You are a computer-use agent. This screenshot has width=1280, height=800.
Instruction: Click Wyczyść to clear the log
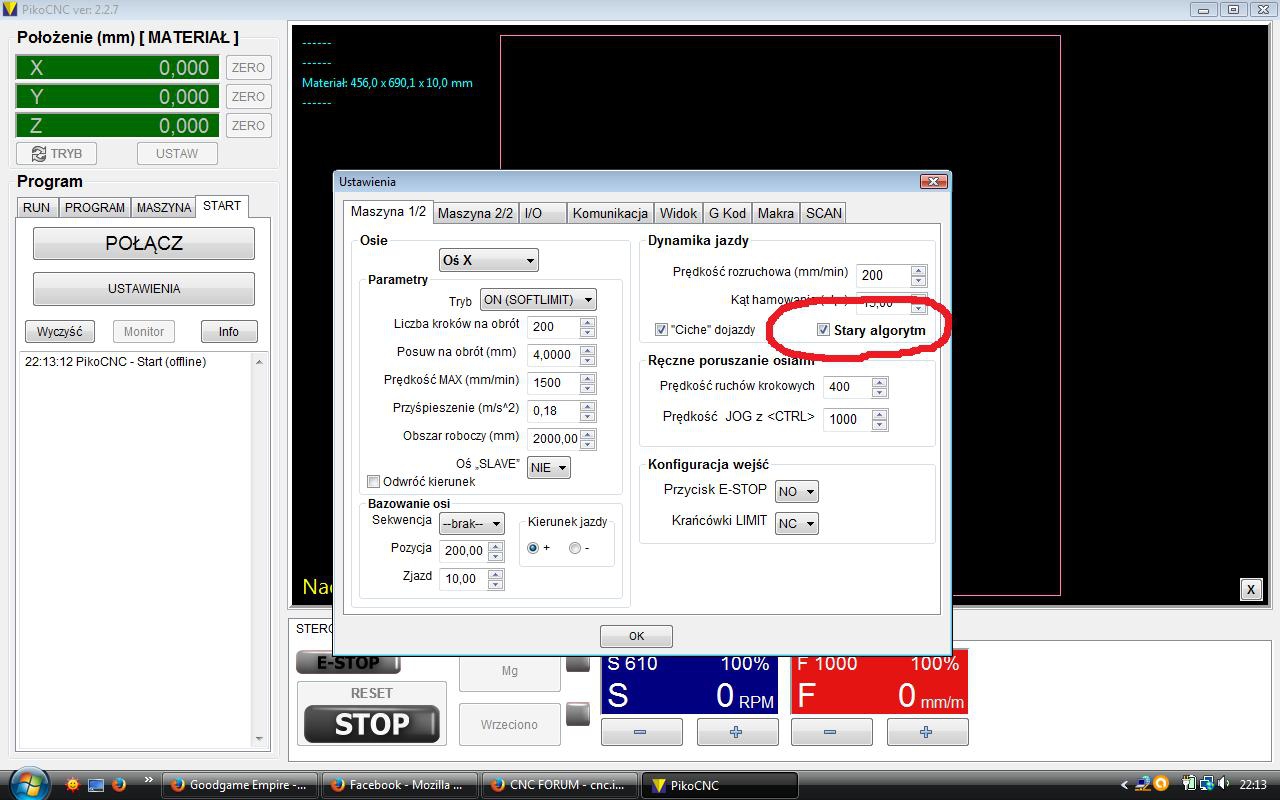(60, 331)
